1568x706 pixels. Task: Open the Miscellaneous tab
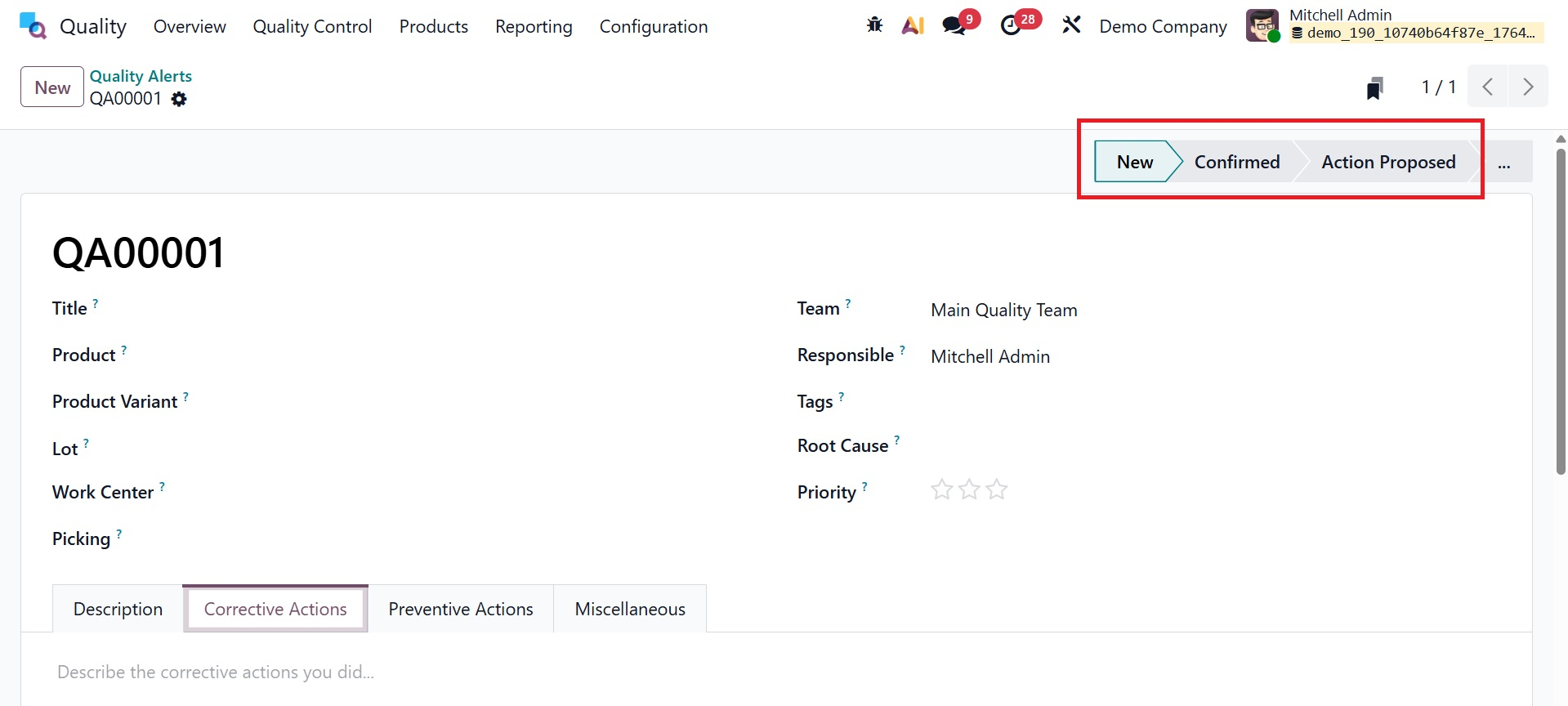[x=629, y=609]
